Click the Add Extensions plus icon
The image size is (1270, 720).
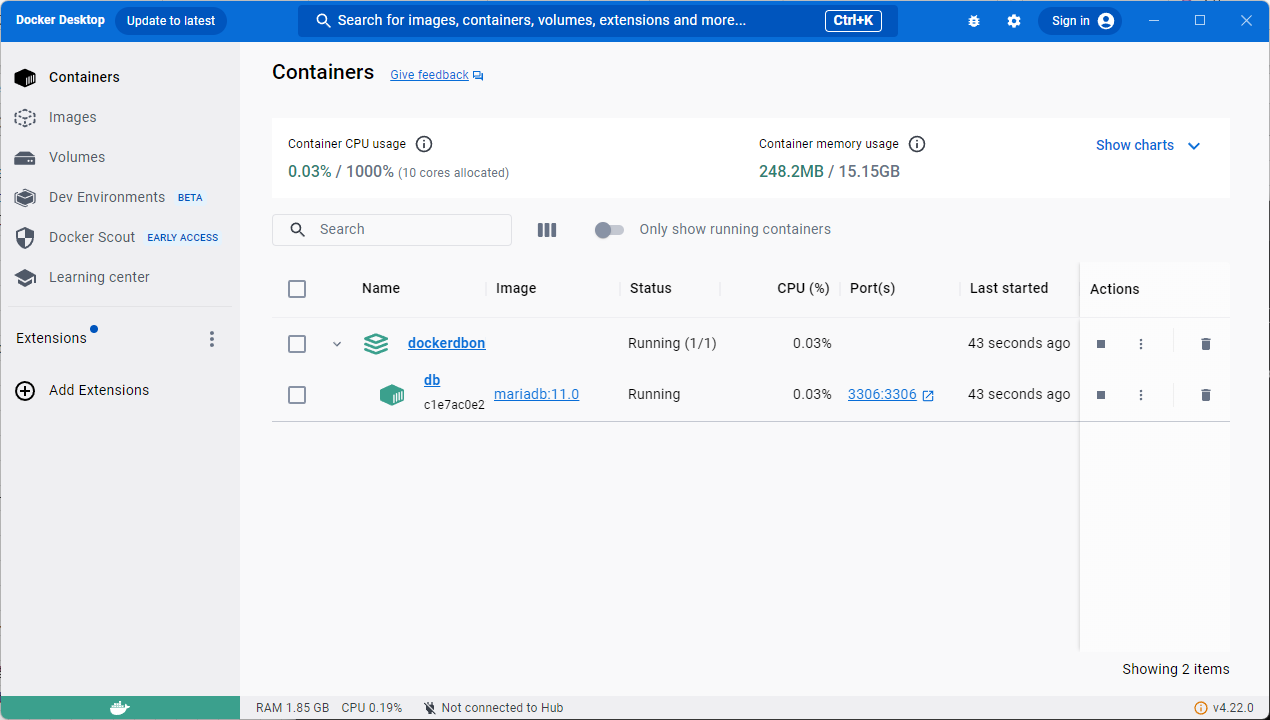click(x=25, y=391)
